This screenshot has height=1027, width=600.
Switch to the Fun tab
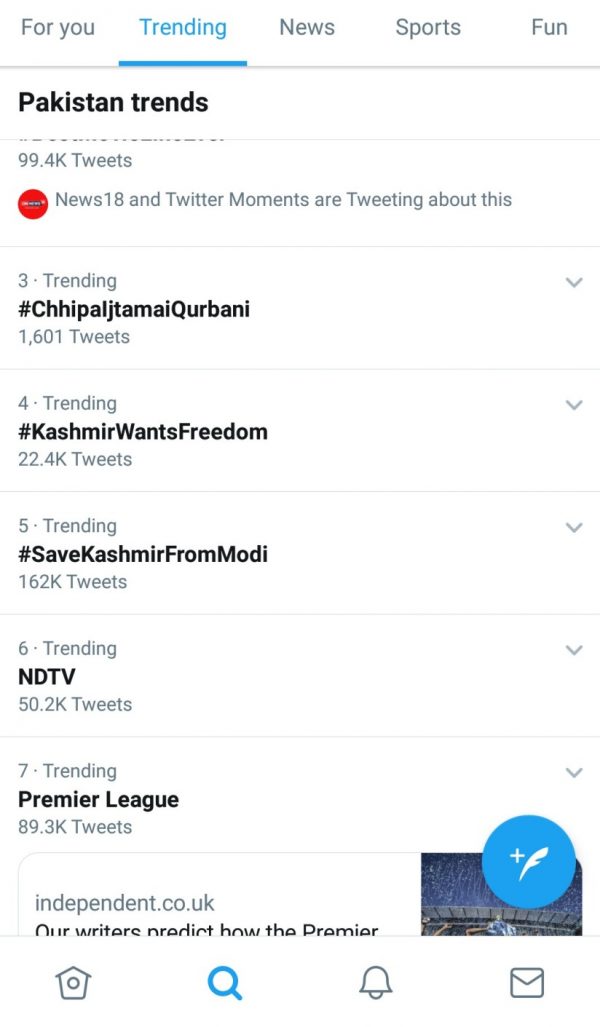[549, 28]
